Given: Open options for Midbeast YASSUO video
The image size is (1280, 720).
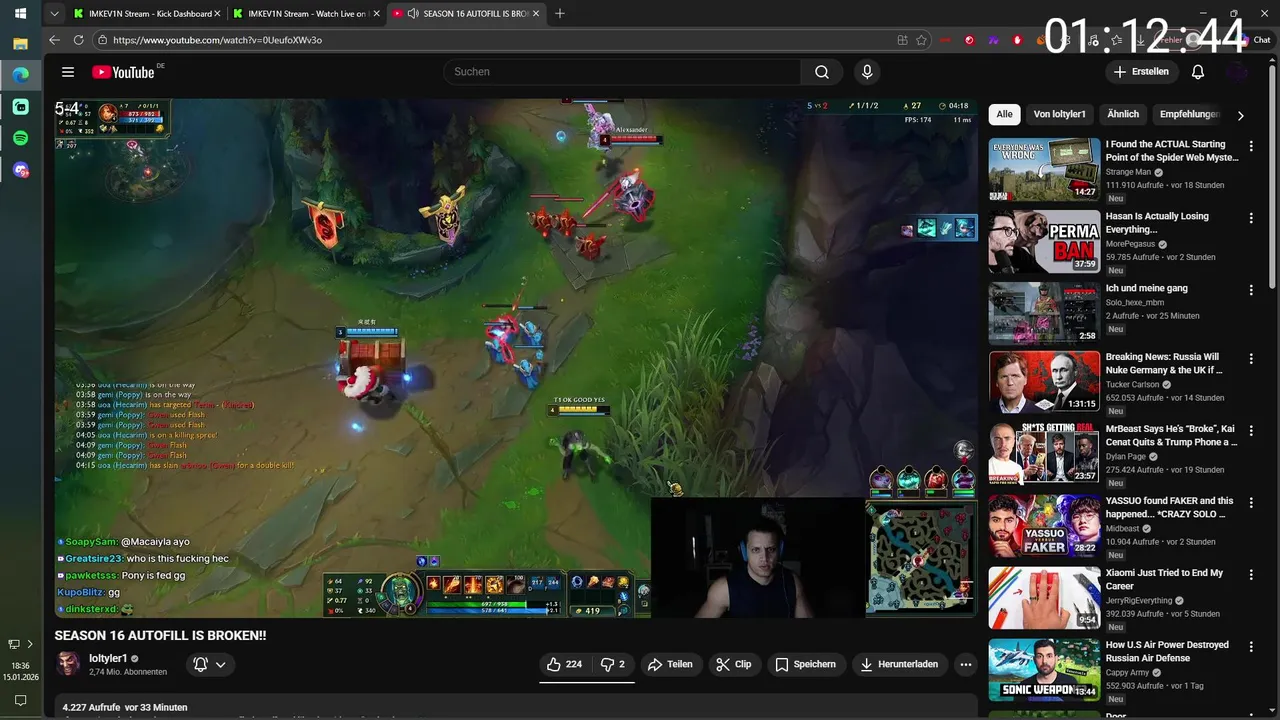Looking at the screenshot, I should pos(1250,502).
